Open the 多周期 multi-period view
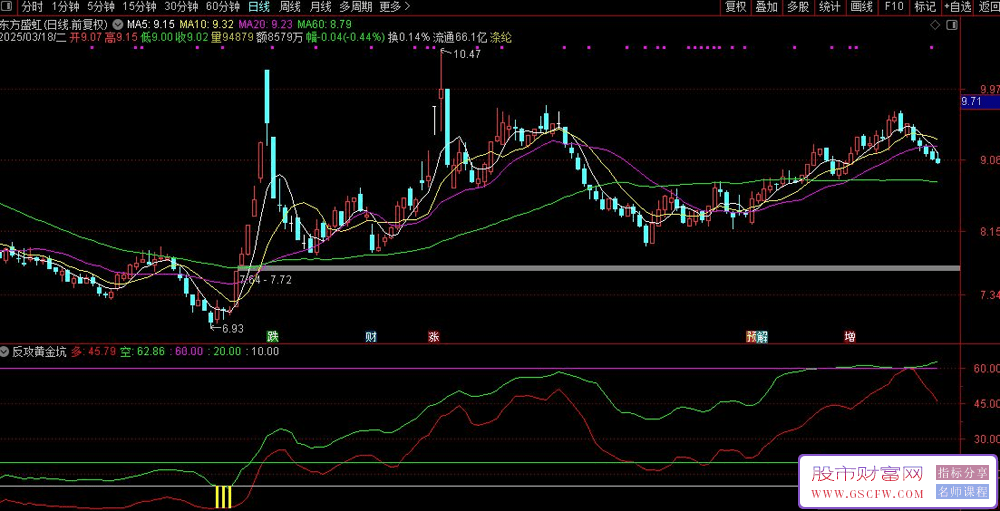This screenshot has width=1000, height=511. coord(355,7)
